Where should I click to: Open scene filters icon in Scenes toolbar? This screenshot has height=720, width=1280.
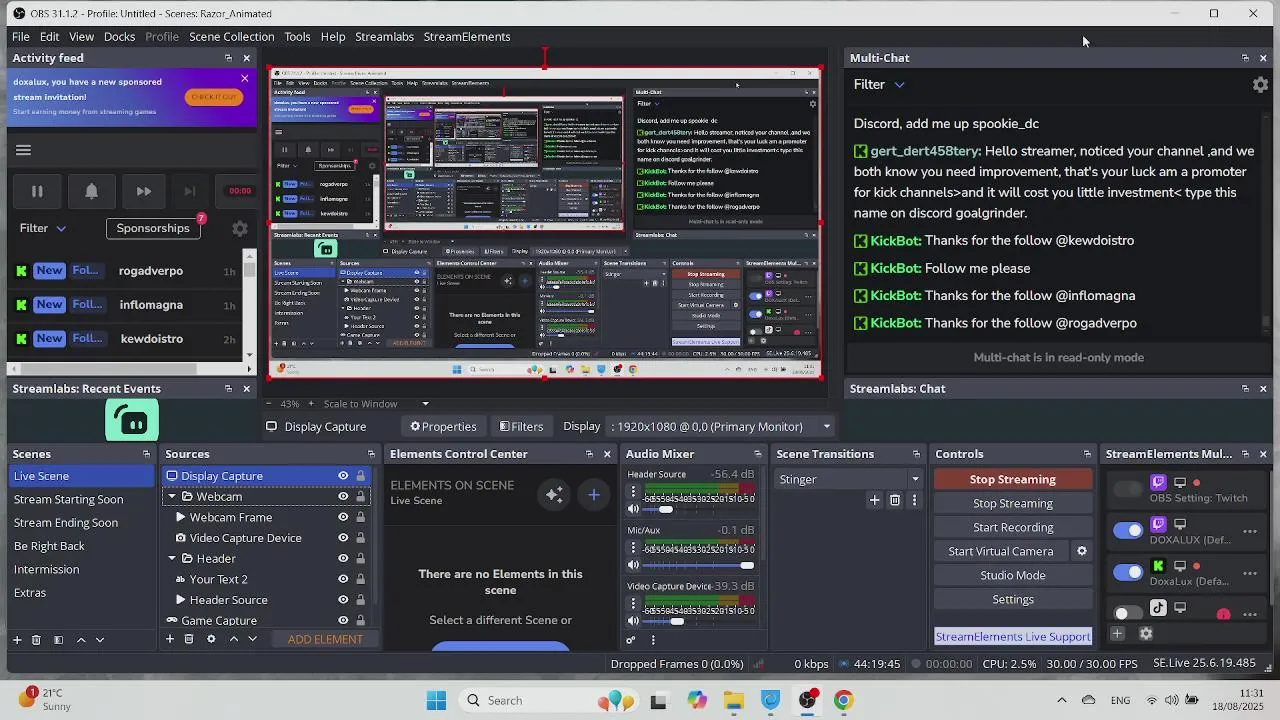pos(58,640)
